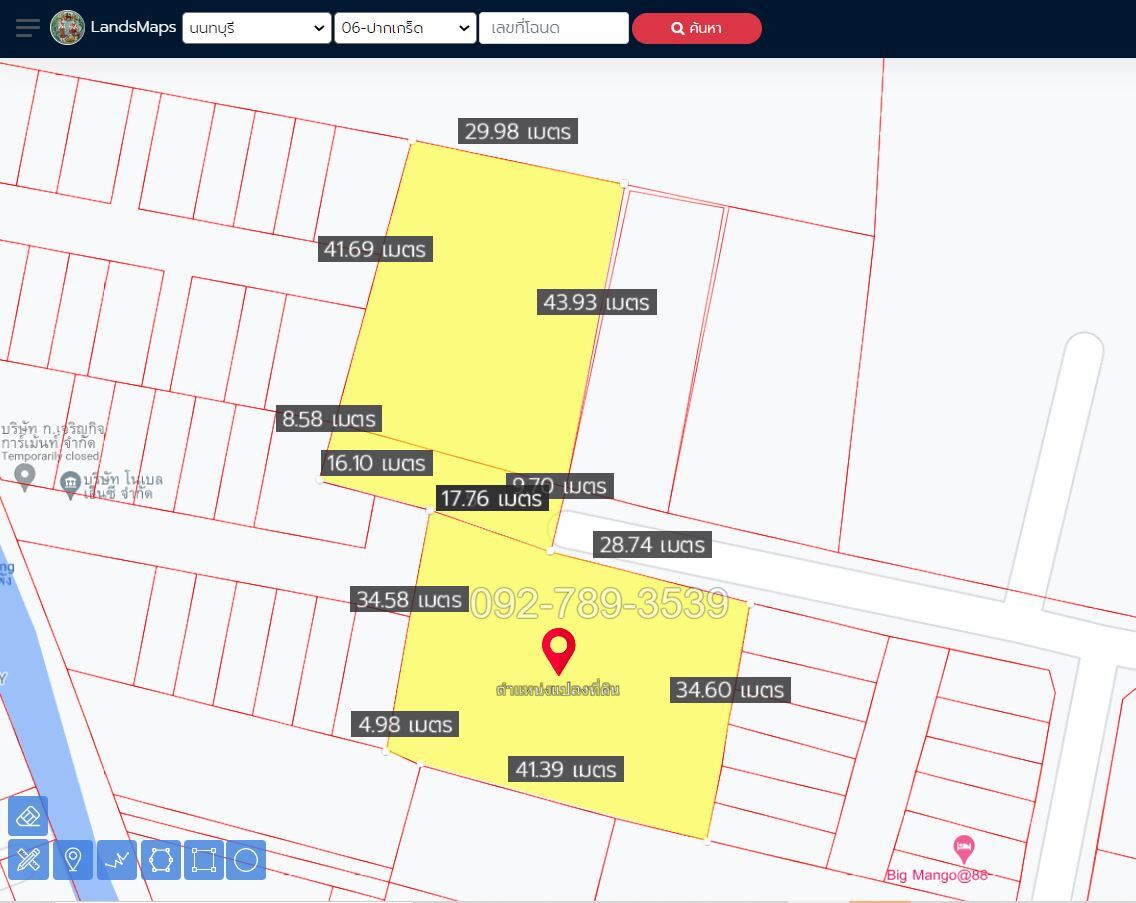Select the polygon drawing tool
Viewport: 1136px width, 903px height.
pyautogui.click(x=161, y=859)
